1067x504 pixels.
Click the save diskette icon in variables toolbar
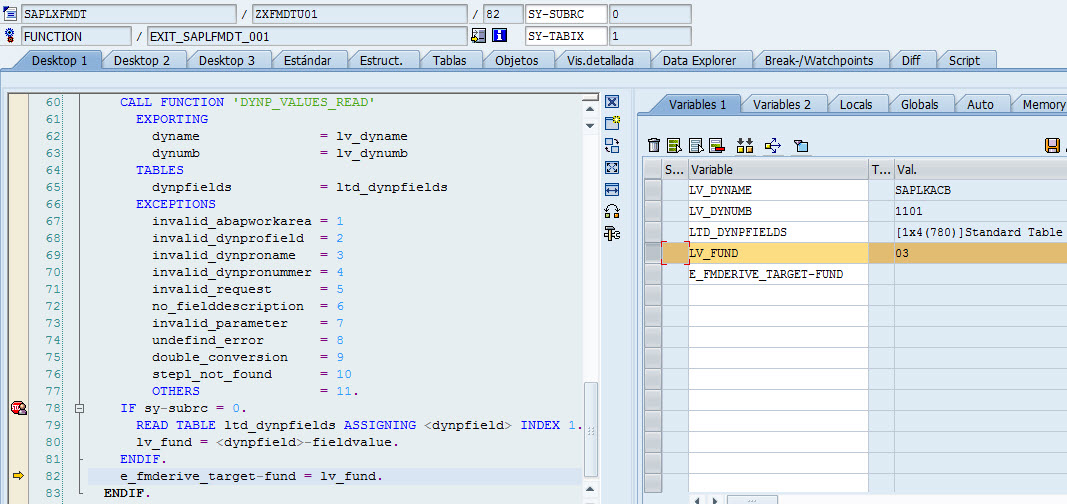(1052, 145)
